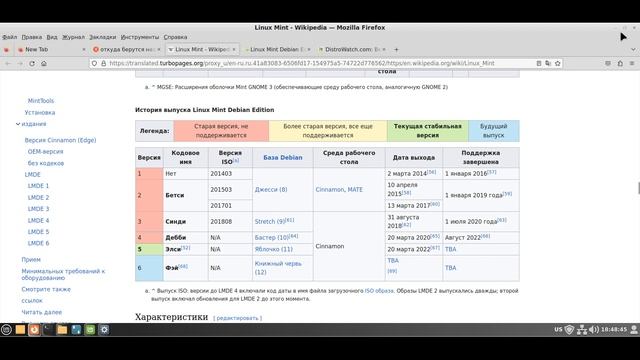List all tabs dropdown arrow
The height and width of the screenshot is (360, 640).
(x=633, y=49)
